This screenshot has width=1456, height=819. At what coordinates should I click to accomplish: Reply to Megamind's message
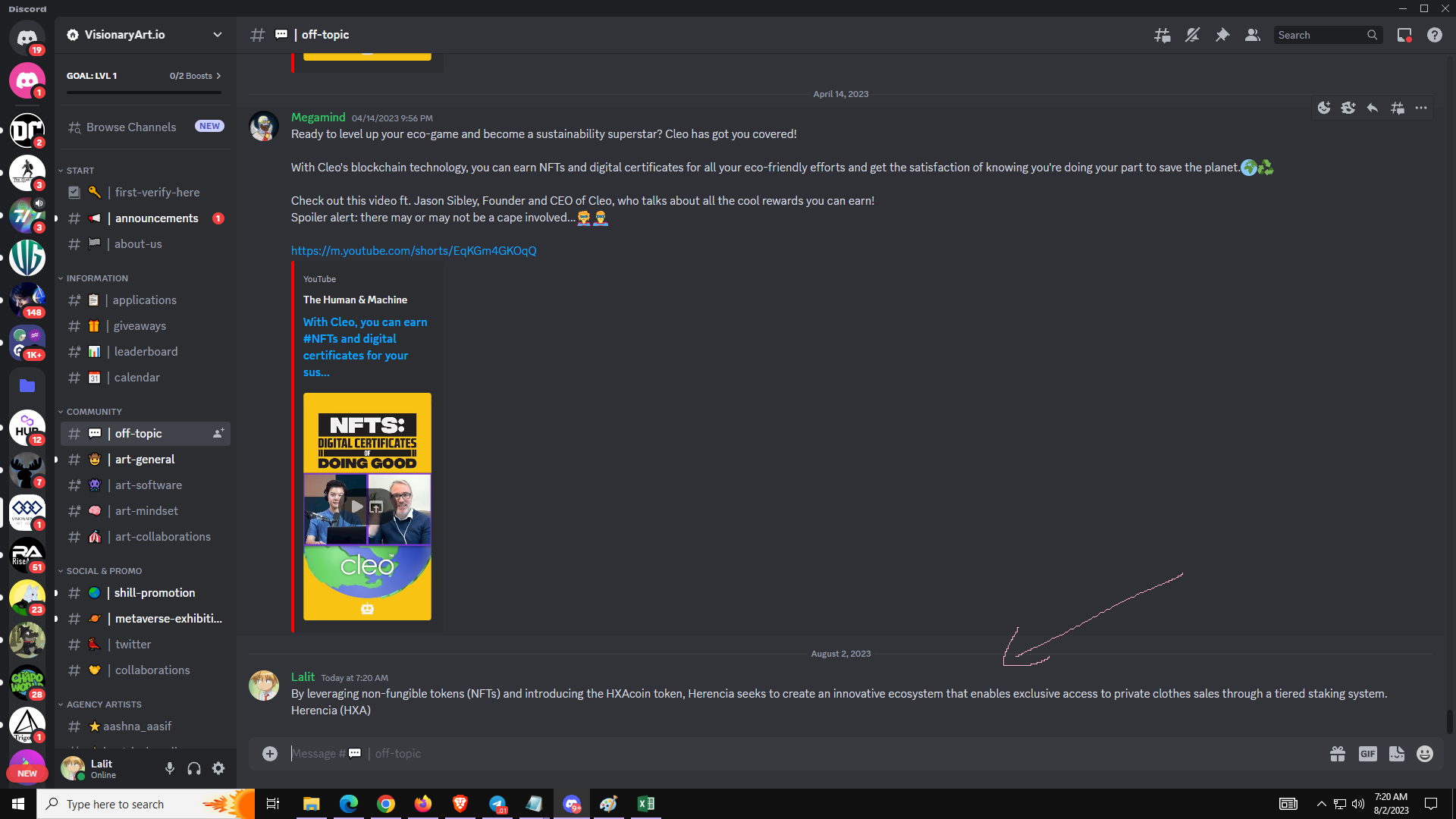1373,108
